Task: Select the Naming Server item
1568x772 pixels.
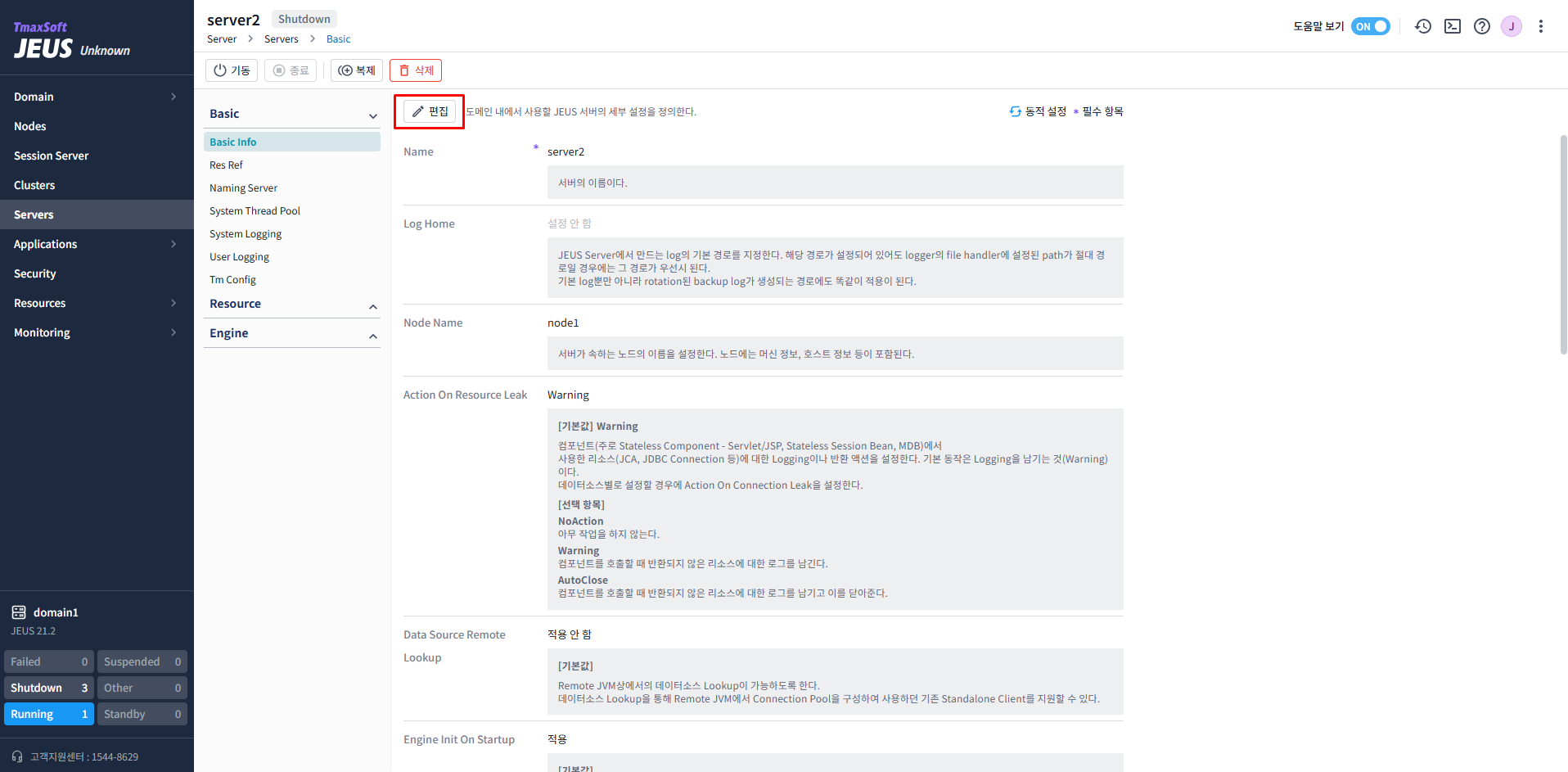Action: click(x=243, y=187)
